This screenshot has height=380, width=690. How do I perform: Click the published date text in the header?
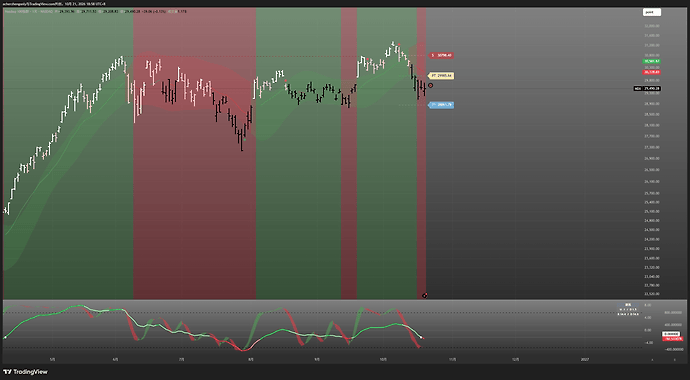(x=85, y=4)
